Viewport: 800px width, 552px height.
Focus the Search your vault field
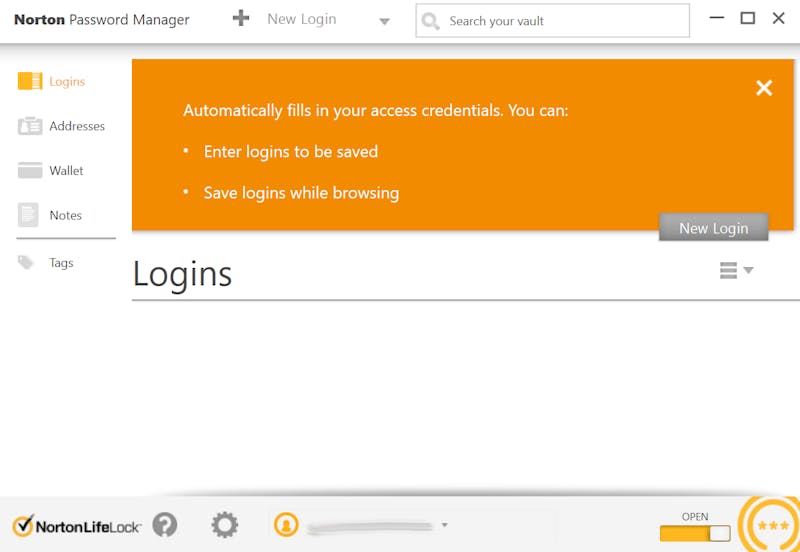[553, 21]
